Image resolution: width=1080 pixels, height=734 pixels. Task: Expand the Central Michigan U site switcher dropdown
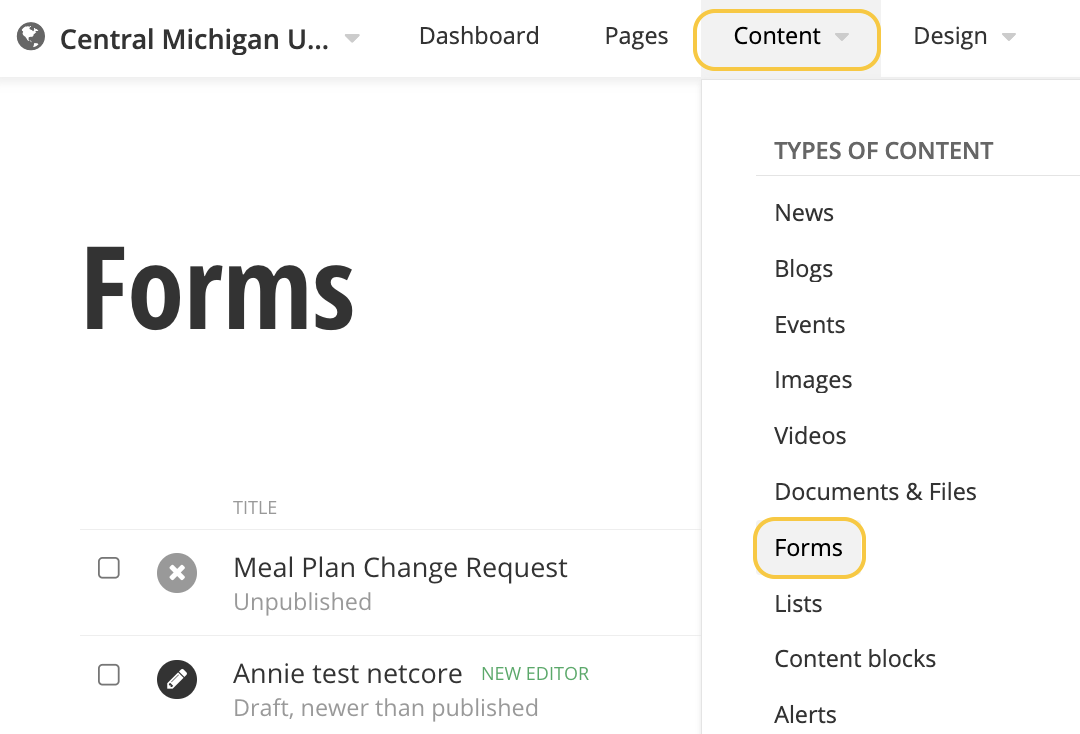350,35
